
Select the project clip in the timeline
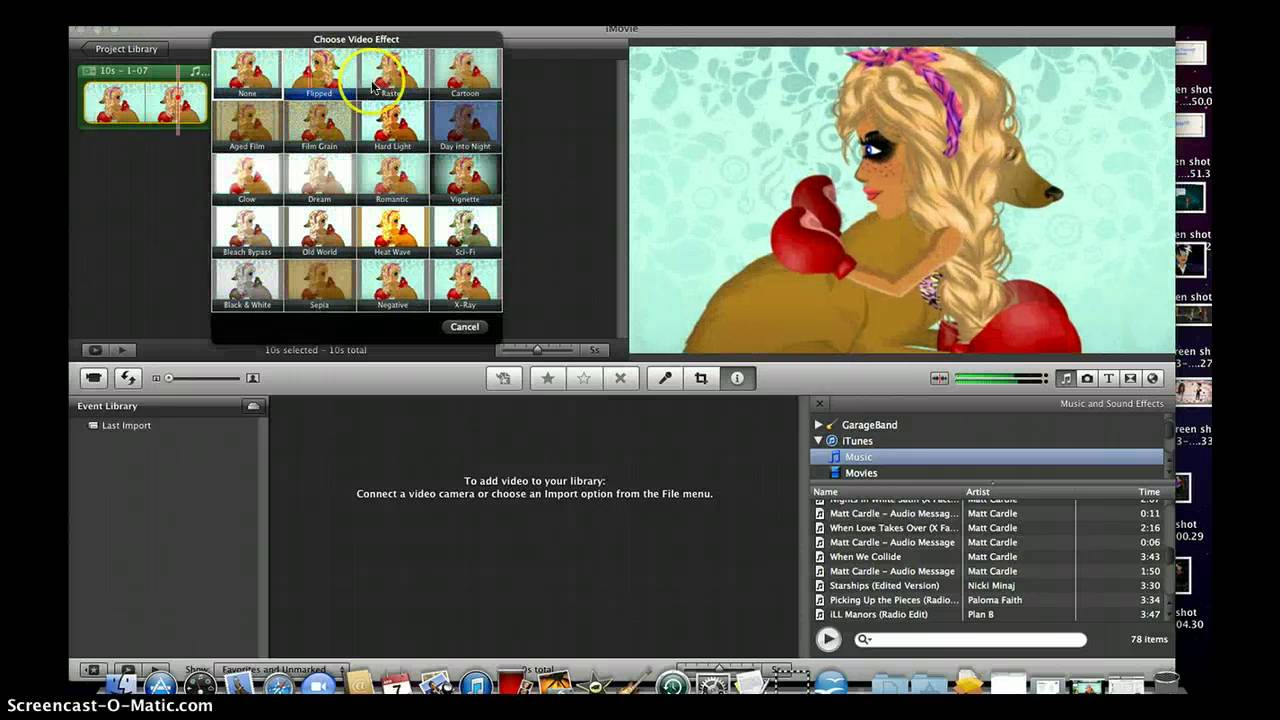click(x=145, y=102)
